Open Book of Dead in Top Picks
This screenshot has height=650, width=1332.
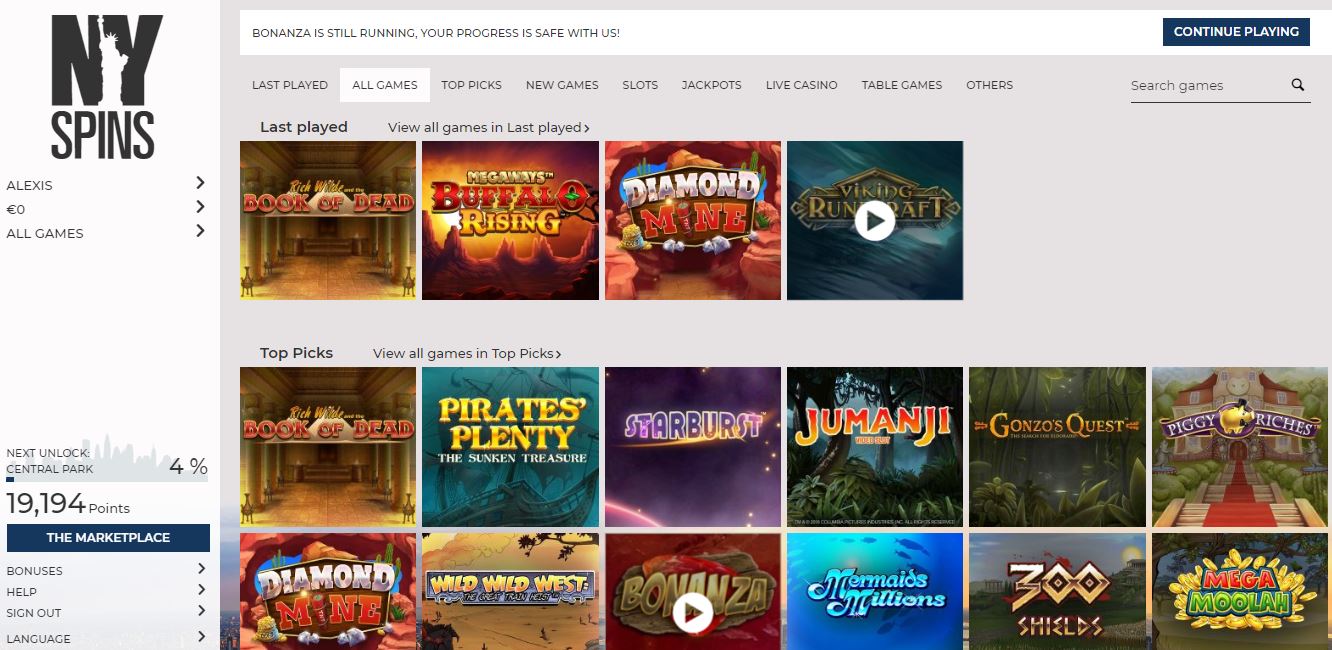(328, 447)
